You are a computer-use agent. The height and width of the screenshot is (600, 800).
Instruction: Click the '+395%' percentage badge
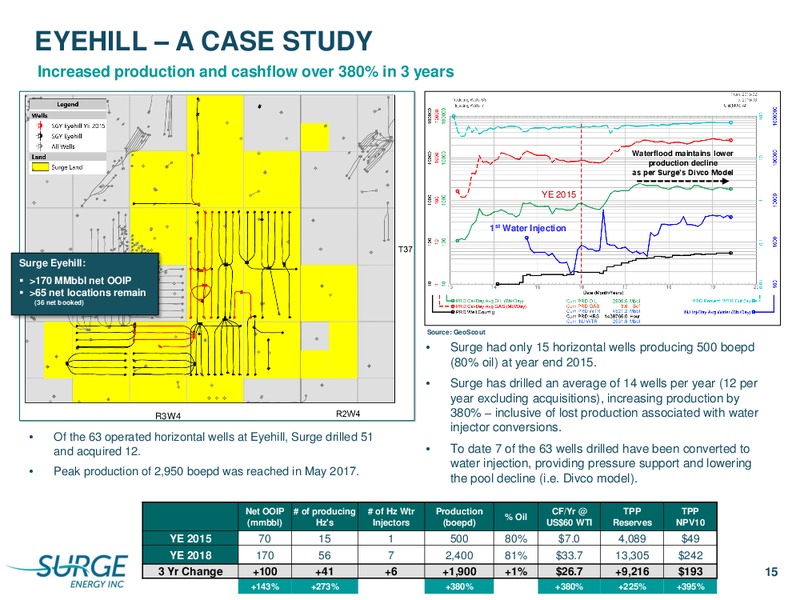pyautogui.click(x=690, y=587)
